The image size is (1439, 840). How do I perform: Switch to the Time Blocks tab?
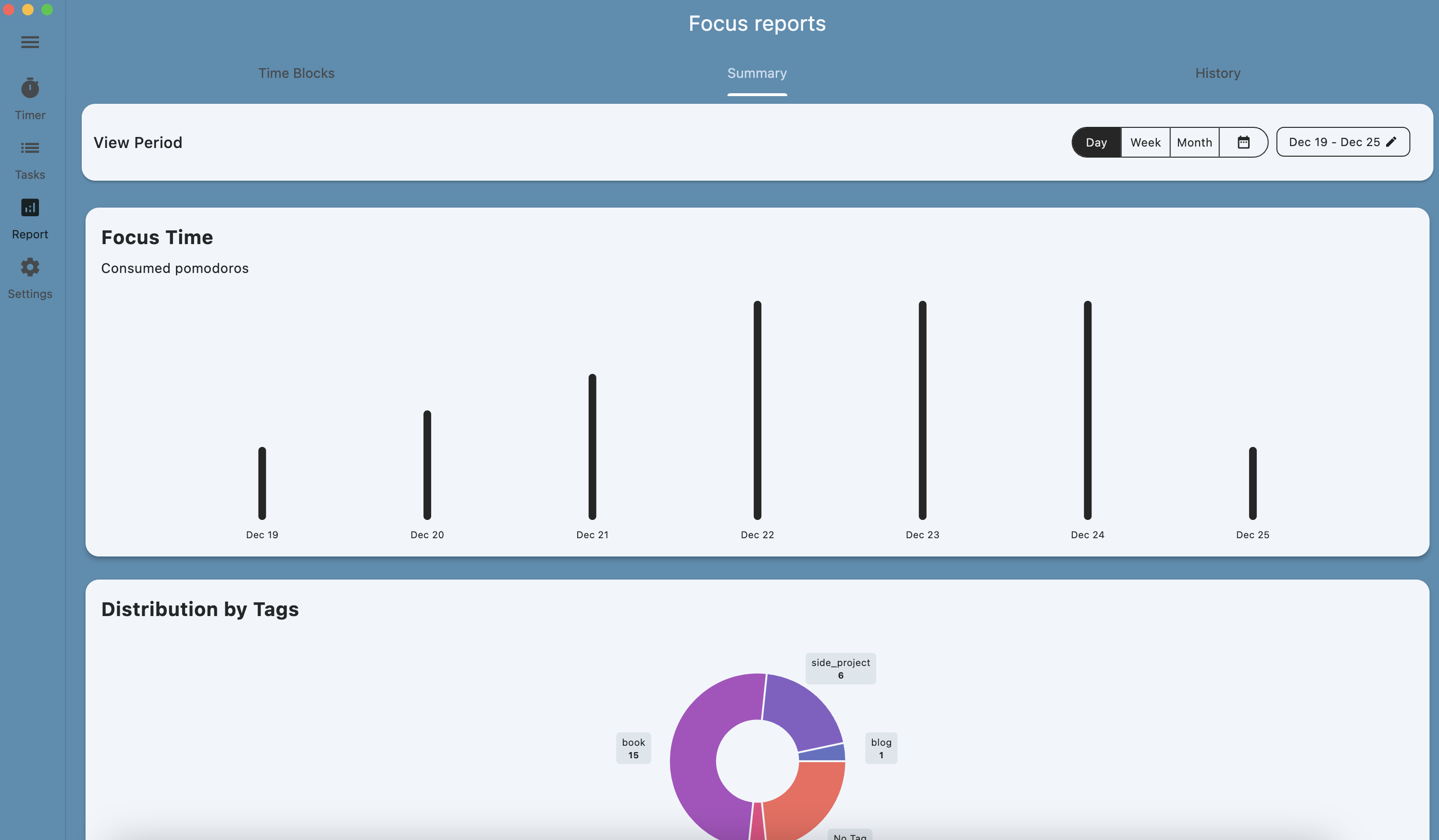(x=296, y=73)
